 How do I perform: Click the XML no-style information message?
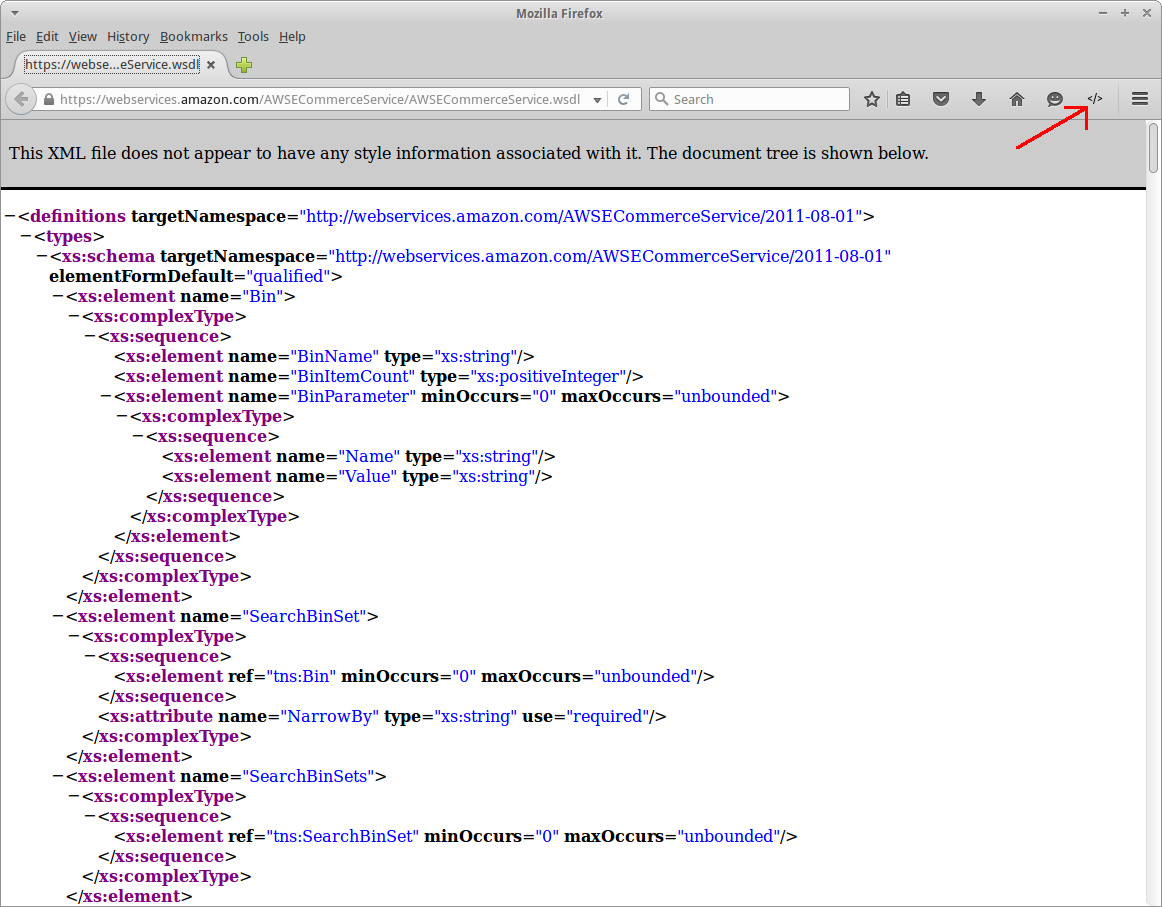pos(468,153)
